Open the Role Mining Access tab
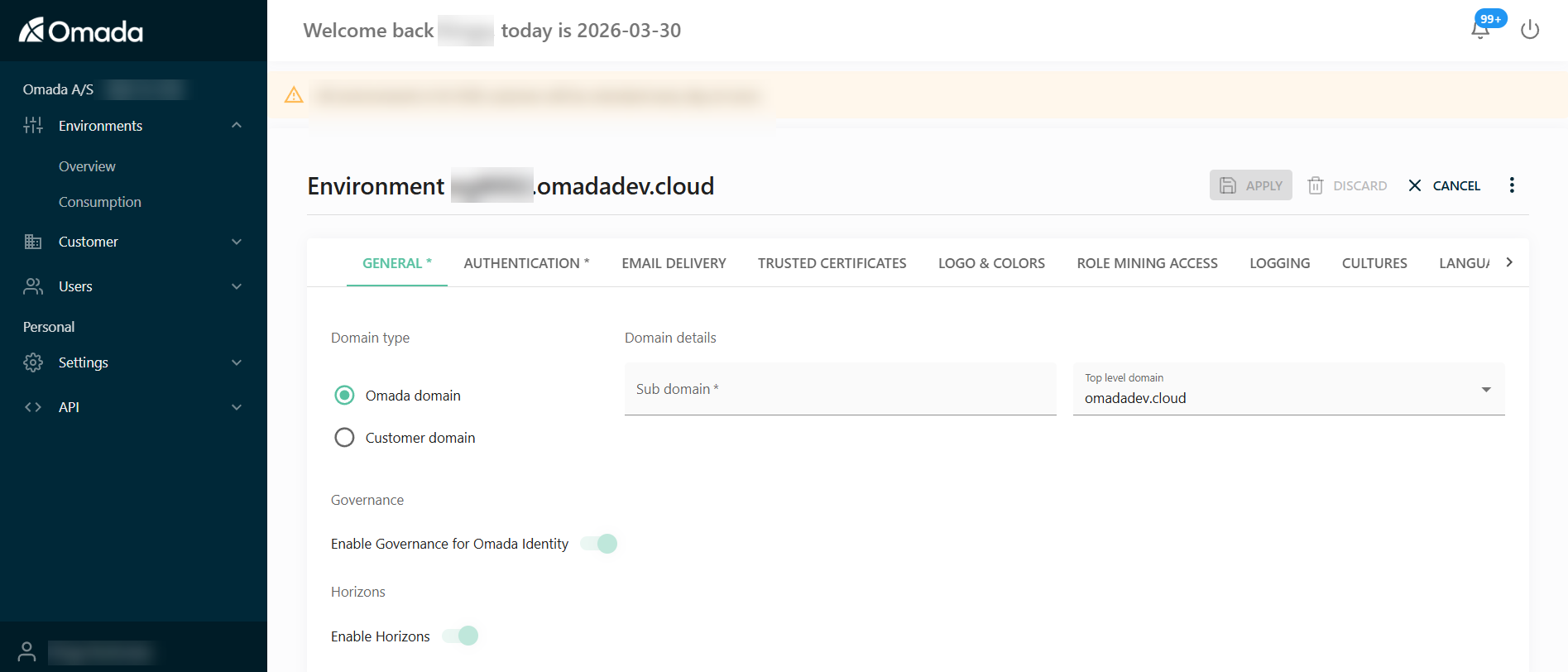 1147,263
